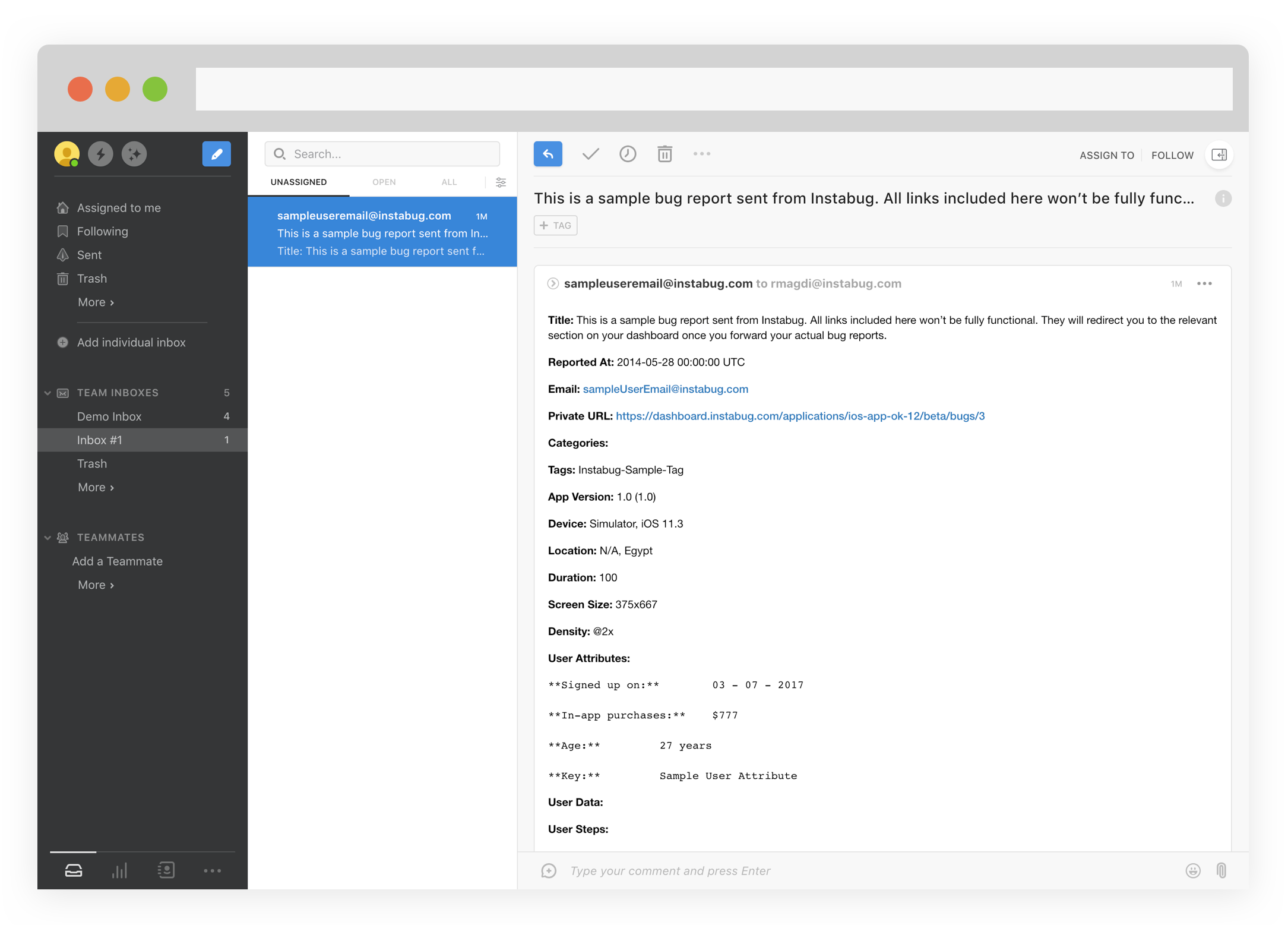Open the contacts icon in bottom bar
The height and width of the screenshot is (925, 1288).
click(166, 871)
